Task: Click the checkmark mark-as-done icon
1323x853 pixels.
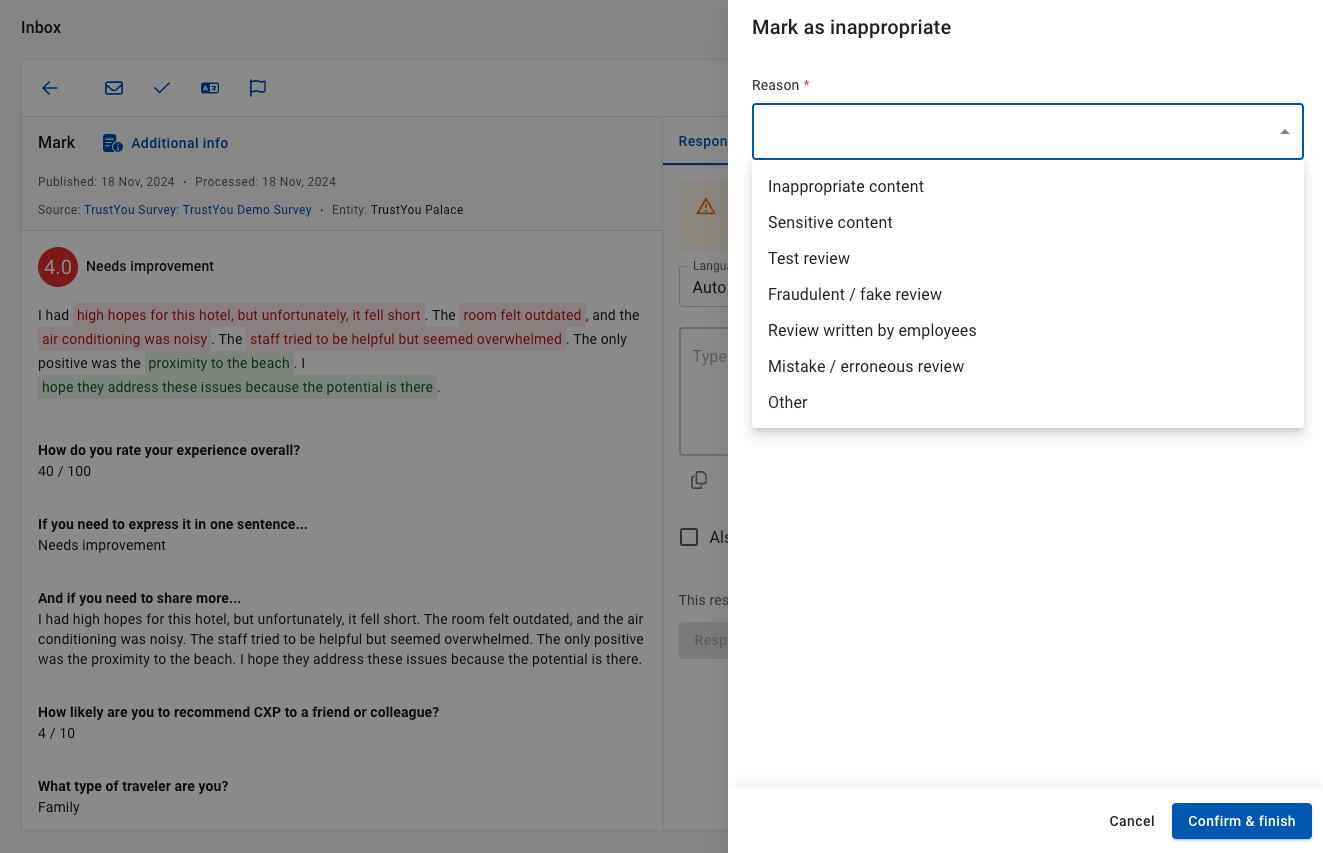Action: click(x=162, y=88)
